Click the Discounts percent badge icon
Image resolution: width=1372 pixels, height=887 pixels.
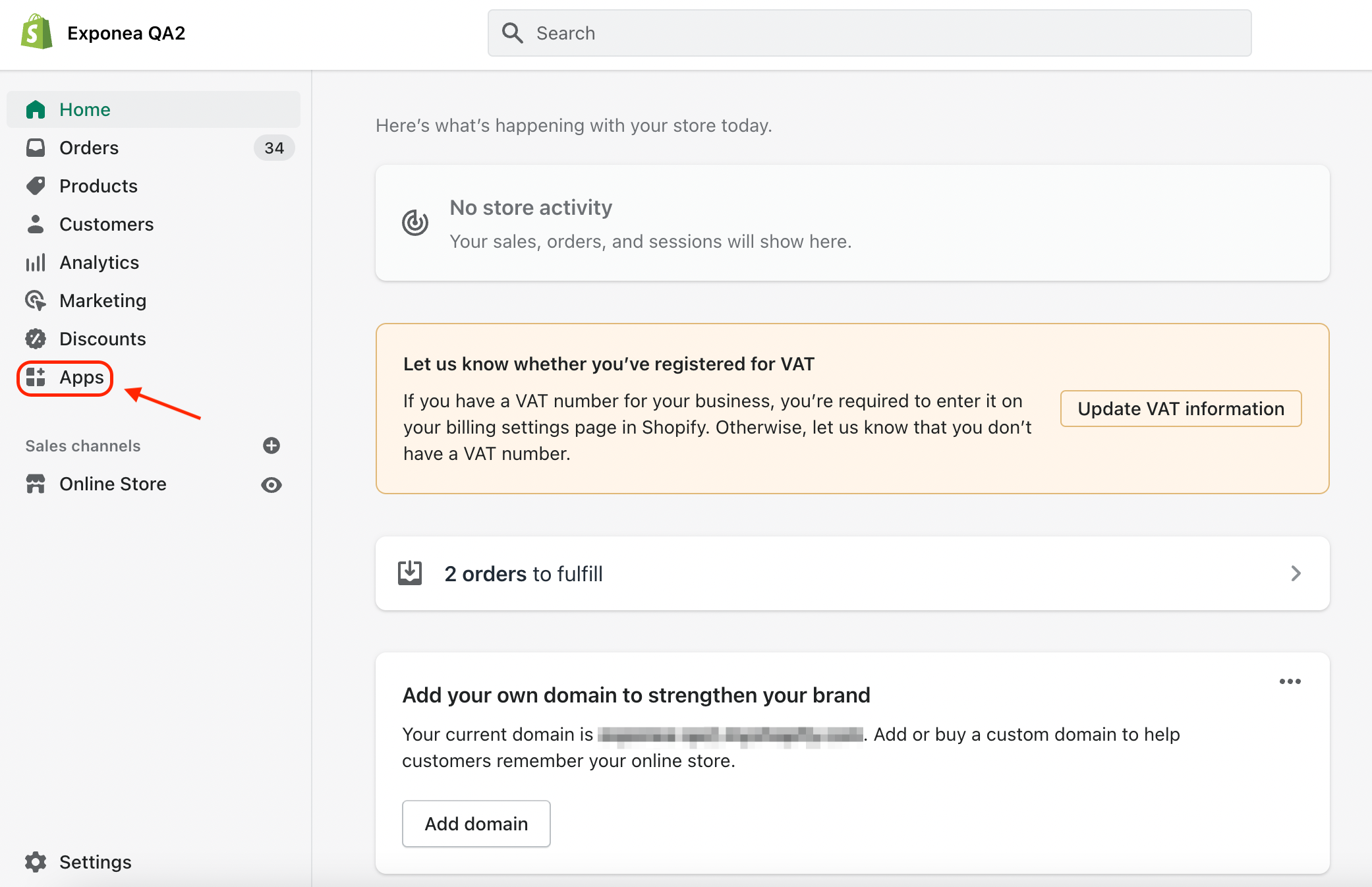point(36,339)
